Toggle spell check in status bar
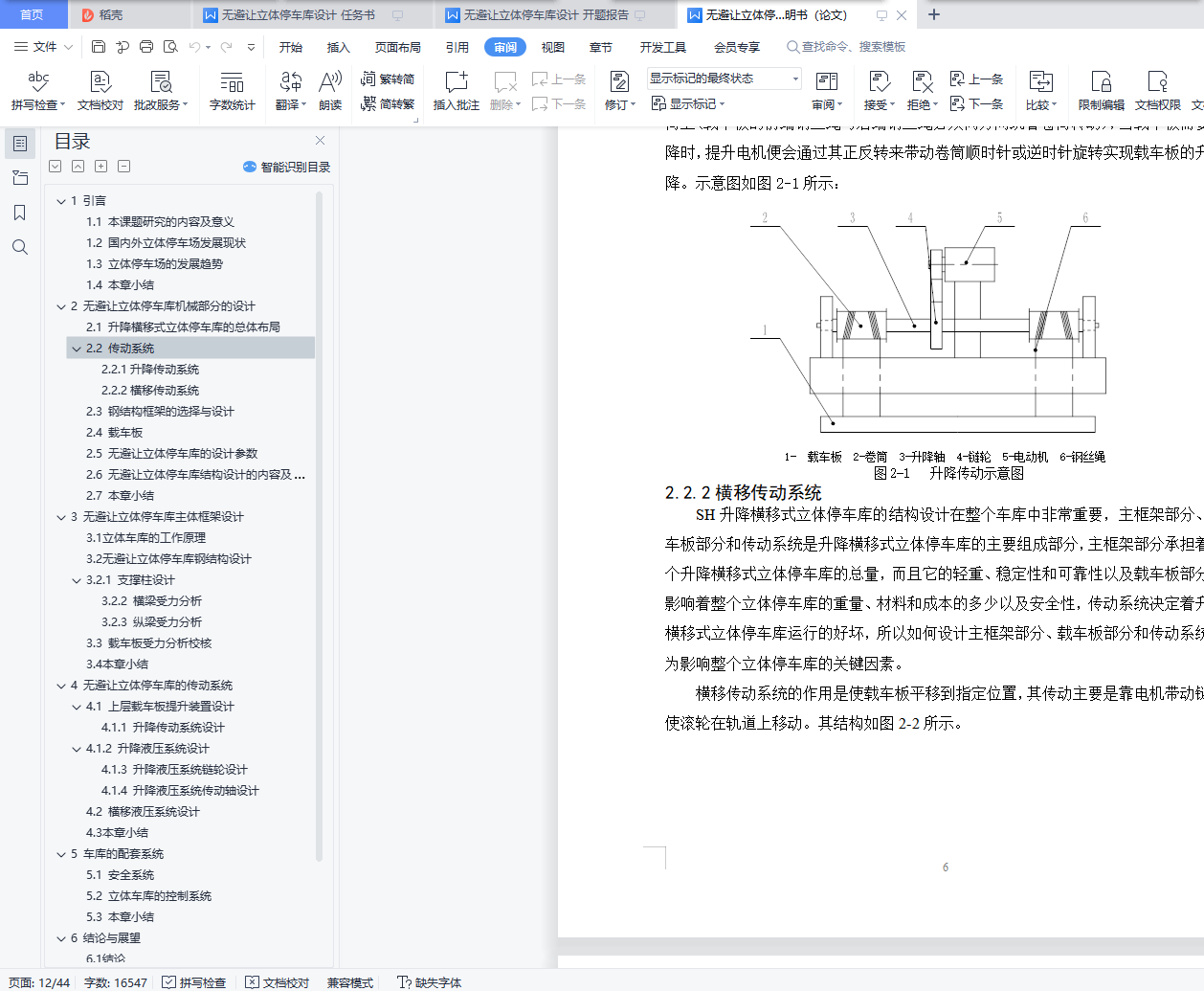 (194, 982)
